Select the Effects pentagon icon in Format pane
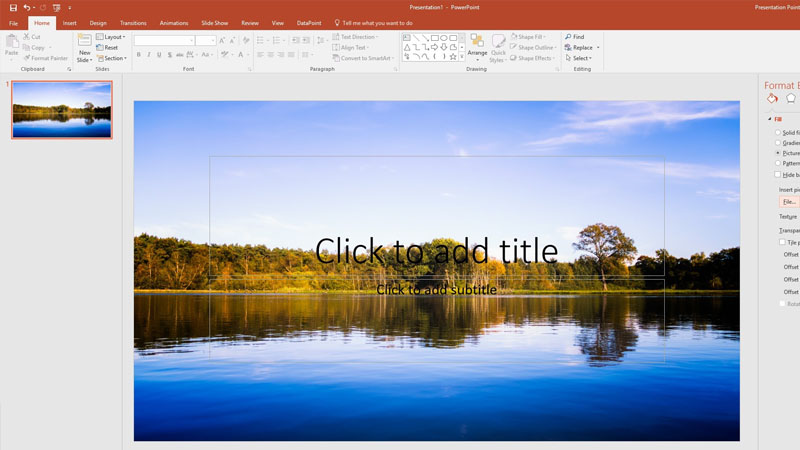Screen dimensions: 800x450 [791, 99]
